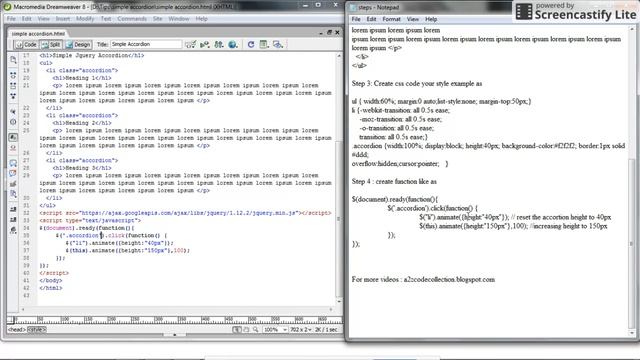Open Dreamweaver Commands menu
Viewport: 640px width, 360px height.
(132, 19)
